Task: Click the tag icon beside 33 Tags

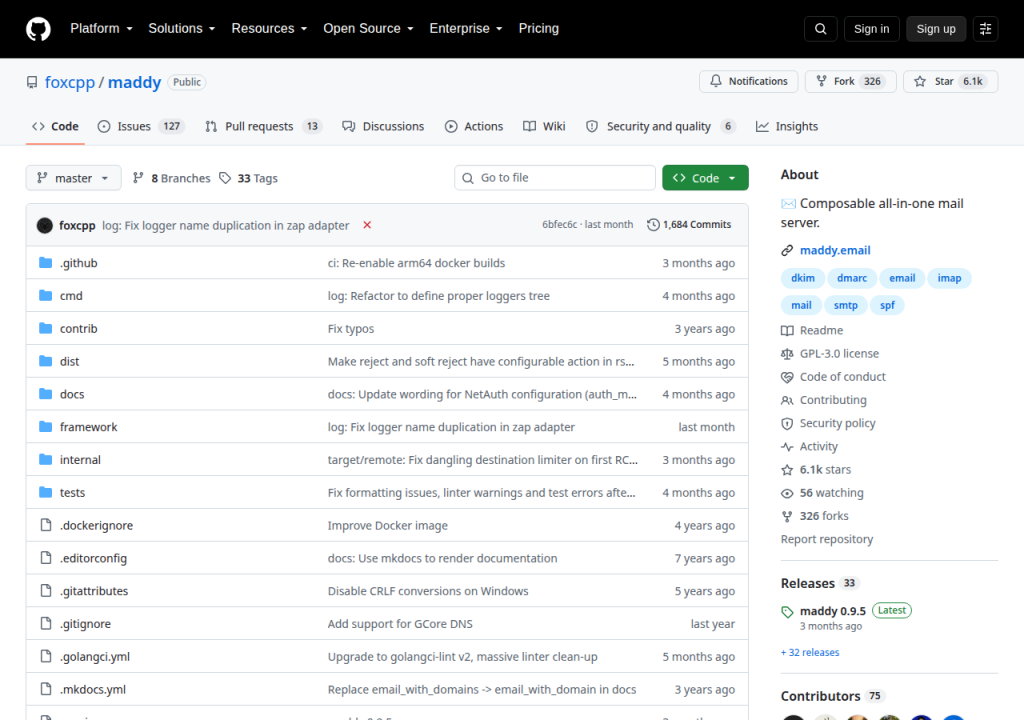Action: (225, 178)
